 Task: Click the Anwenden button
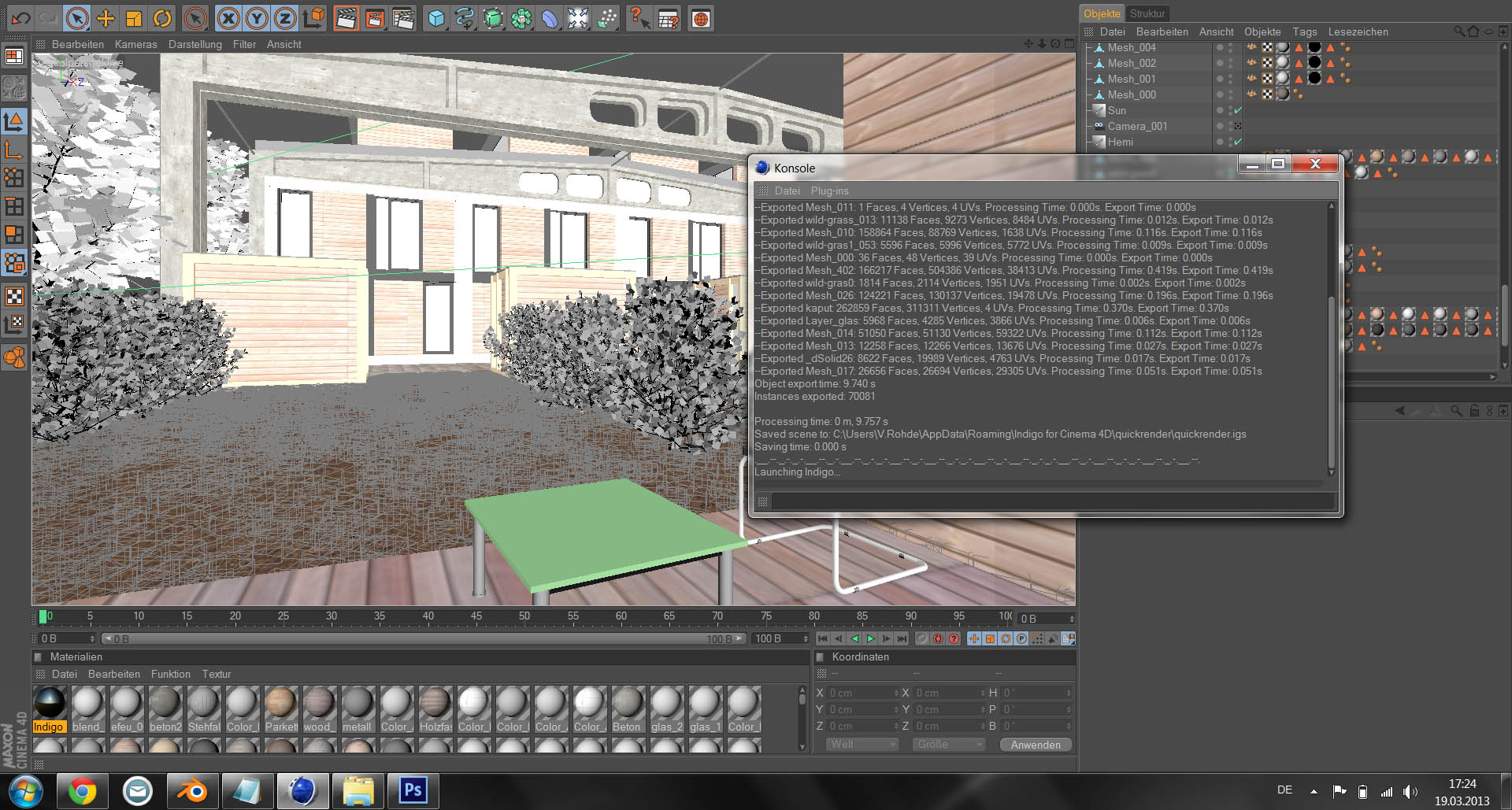1036,745
